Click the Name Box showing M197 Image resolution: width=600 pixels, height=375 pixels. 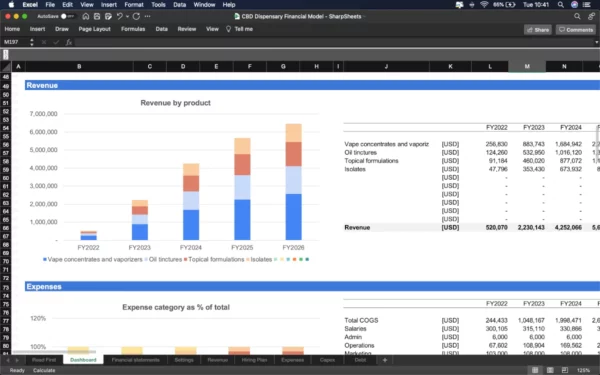[15, 42]
